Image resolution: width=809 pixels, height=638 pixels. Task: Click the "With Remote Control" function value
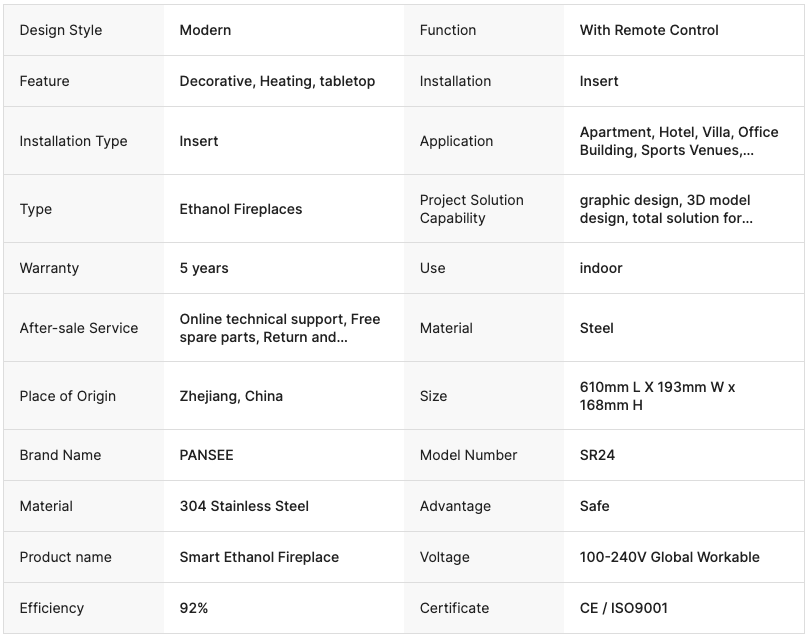point(649,30)
